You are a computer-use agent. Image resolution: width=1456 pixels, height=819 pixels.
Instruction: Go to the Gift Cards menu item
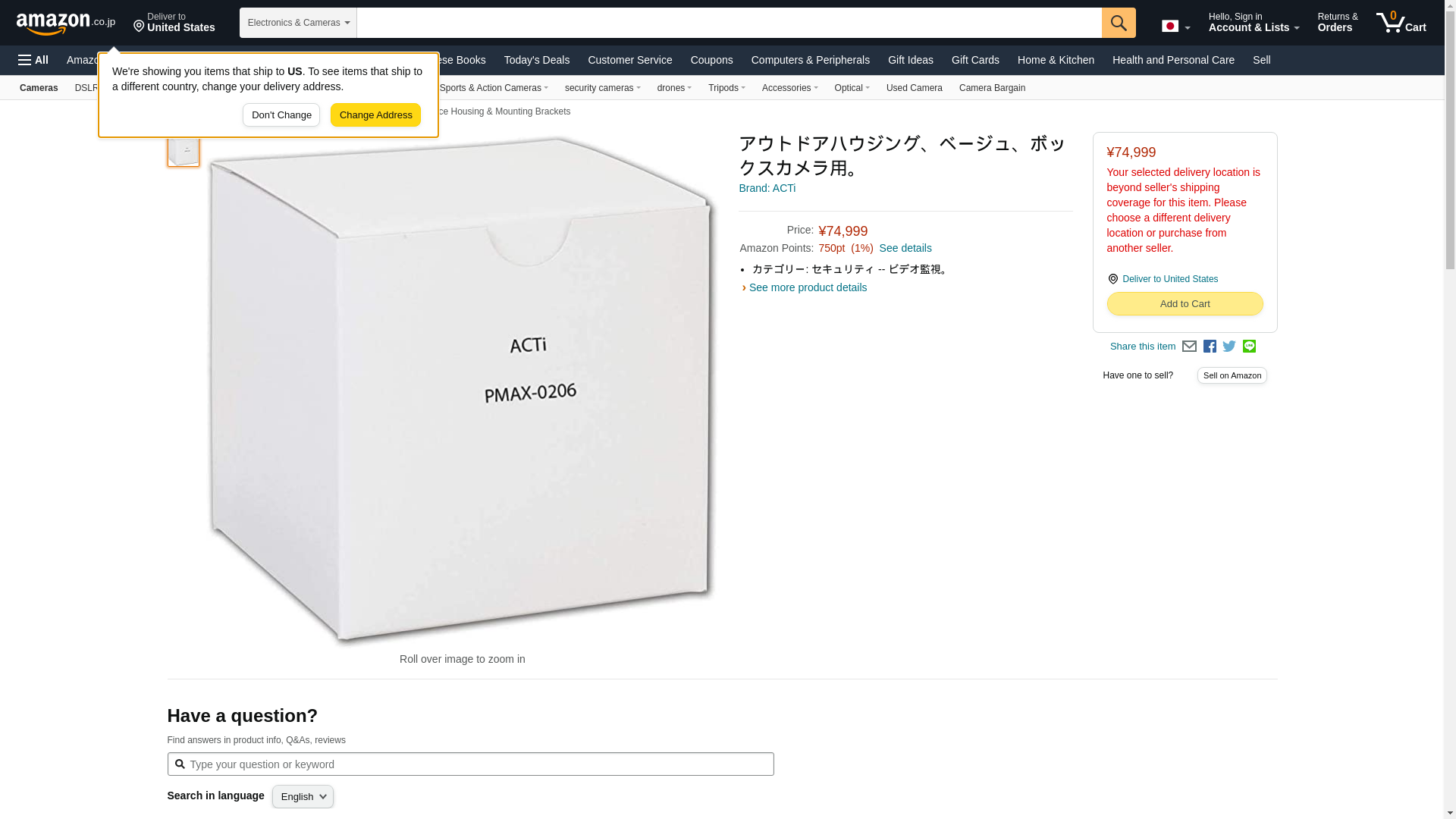coord(975,60)
